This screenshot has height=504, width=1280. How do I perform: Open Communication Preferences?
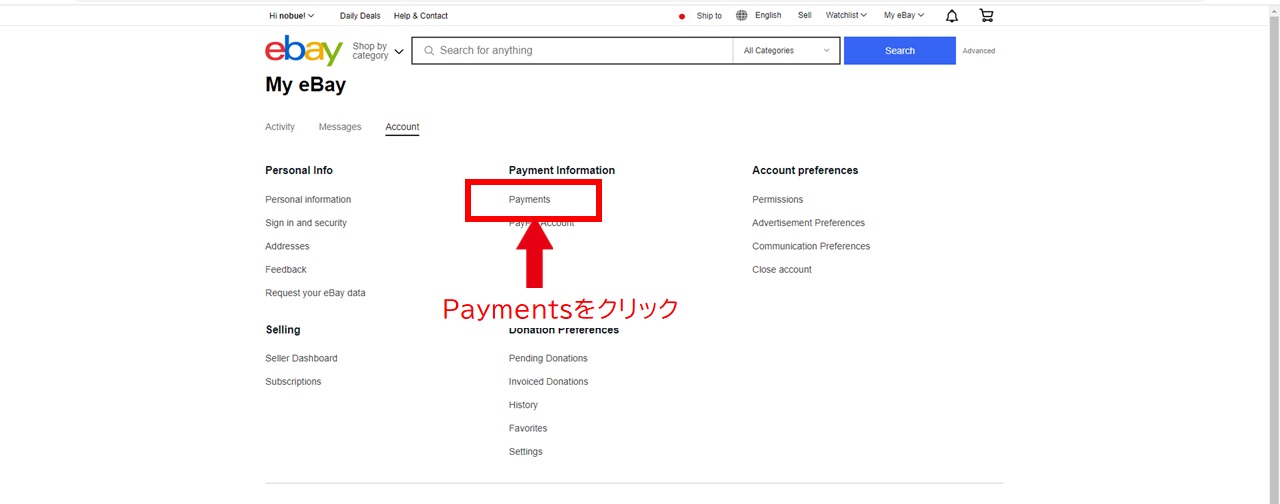(811, 246)
